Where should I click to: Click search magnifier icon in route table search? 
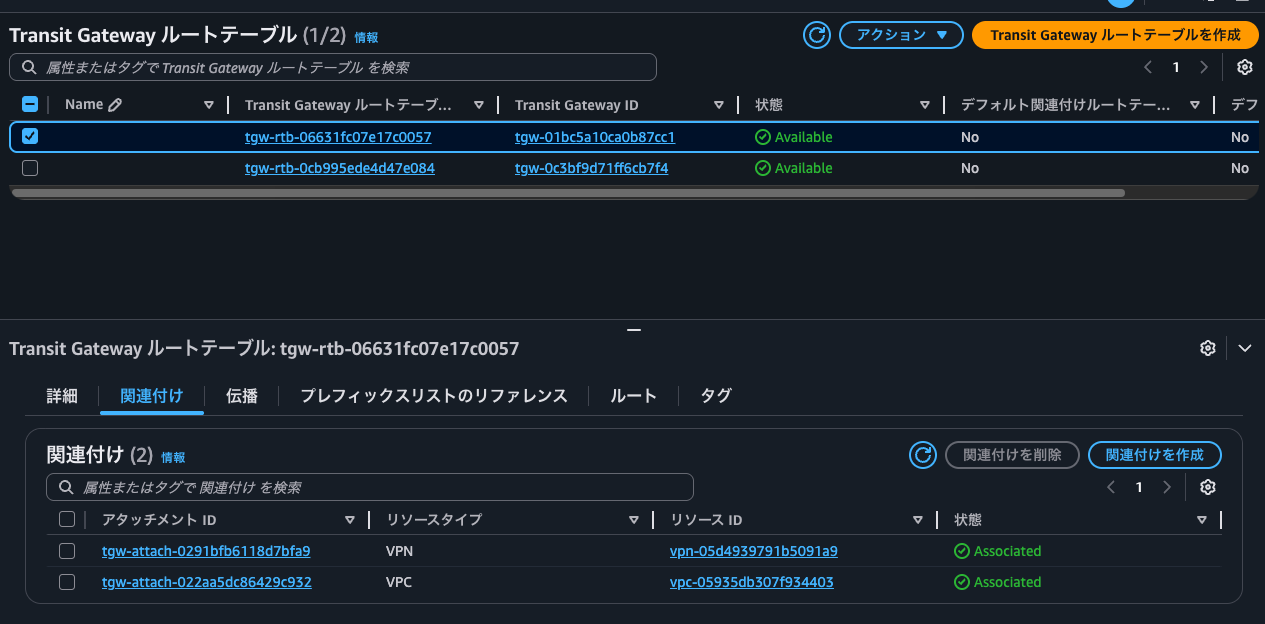[29, 67]
